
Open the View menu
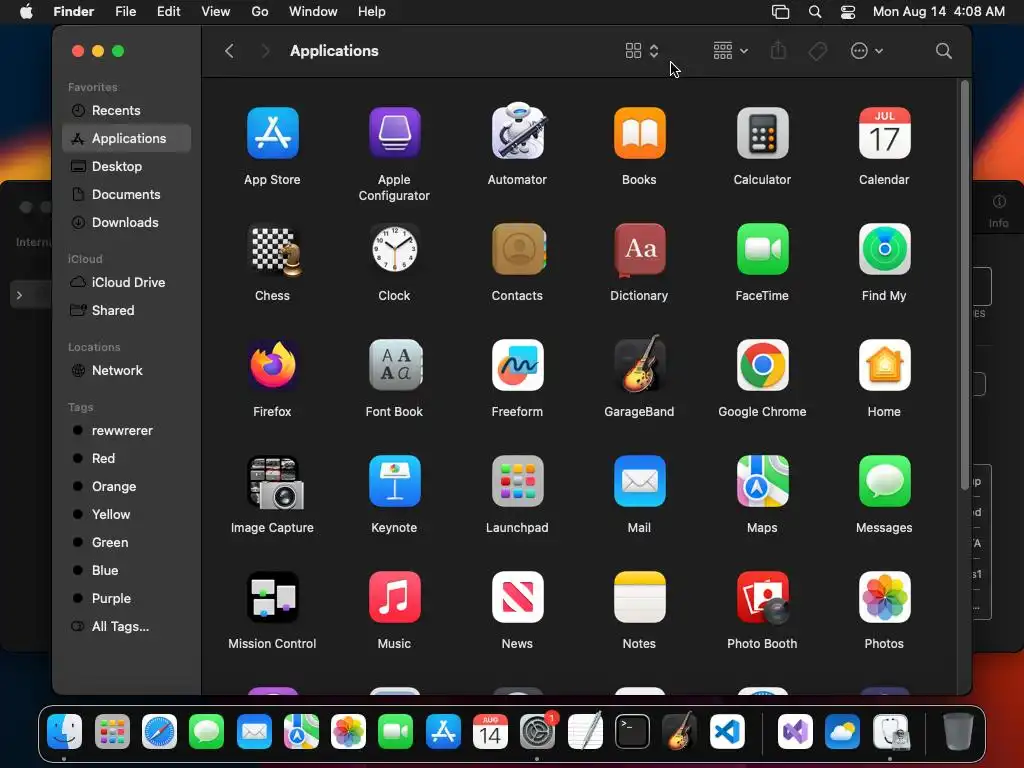click(216, 12)
